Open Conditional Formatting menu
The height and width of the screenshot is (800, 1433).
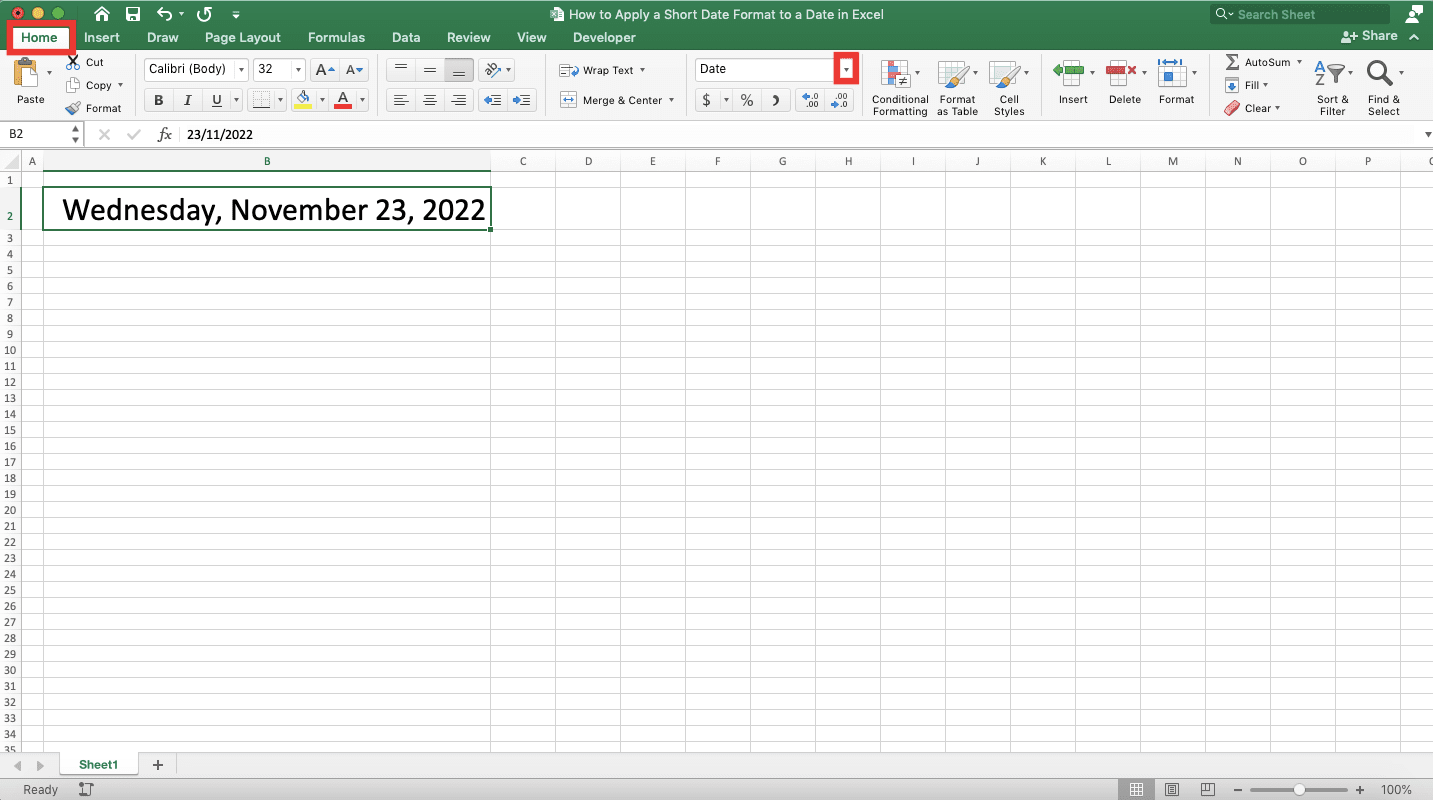pos(900,88)
